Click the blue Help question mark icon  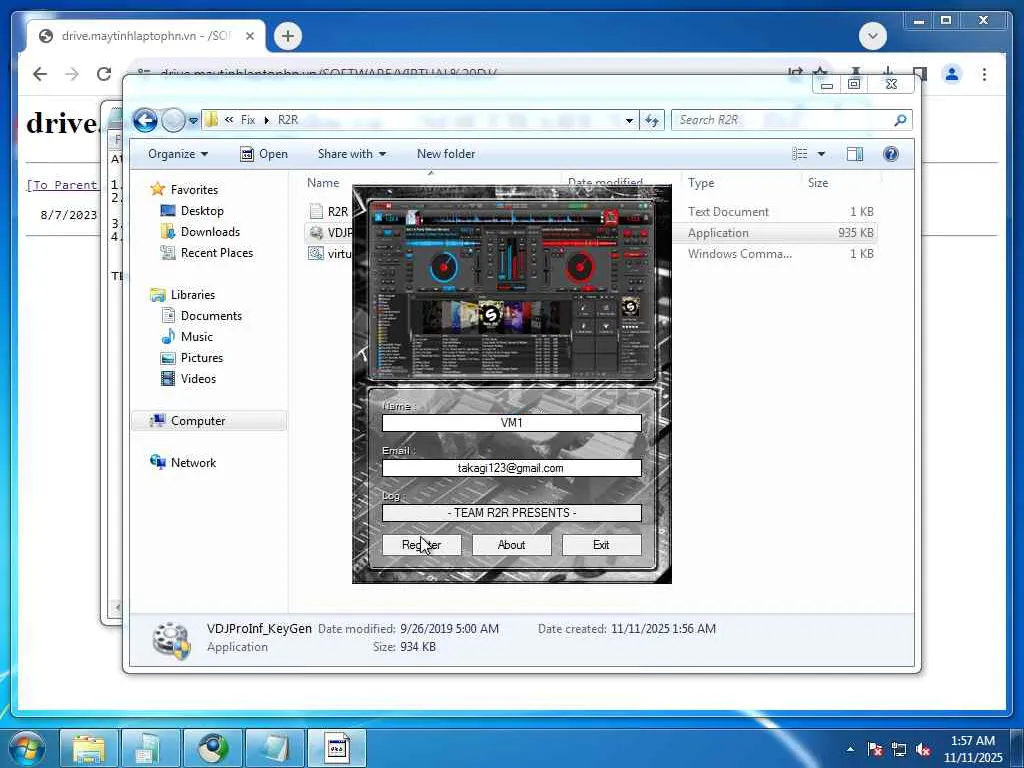[891, 153]
